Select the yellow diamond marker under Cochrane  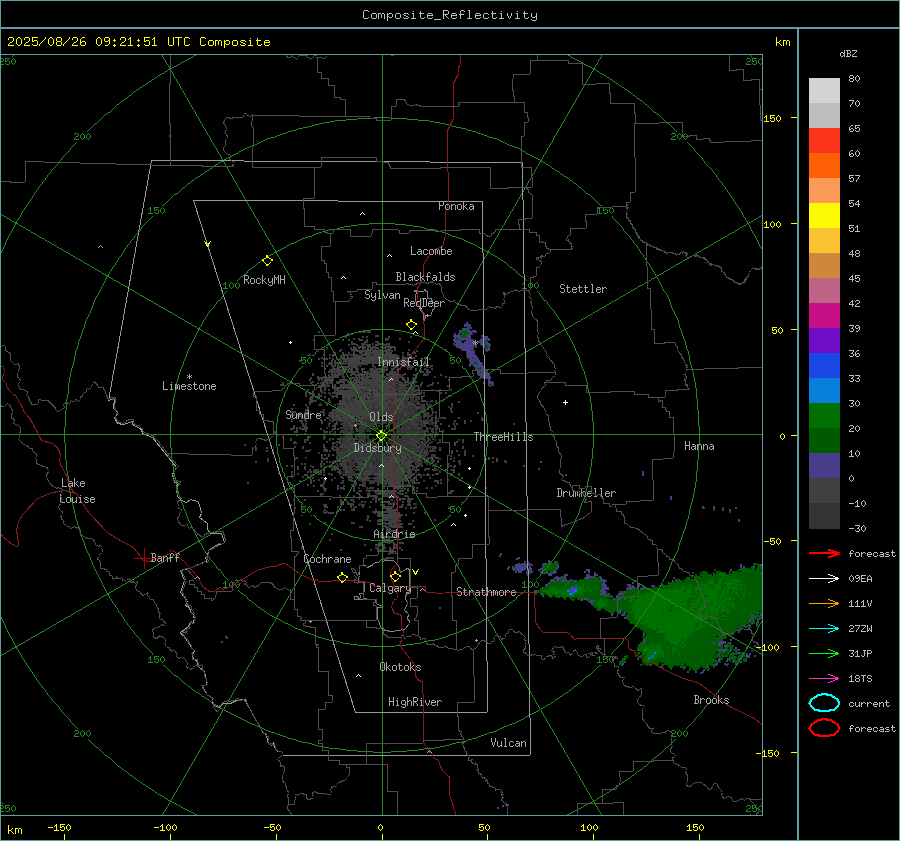[342, 577]
